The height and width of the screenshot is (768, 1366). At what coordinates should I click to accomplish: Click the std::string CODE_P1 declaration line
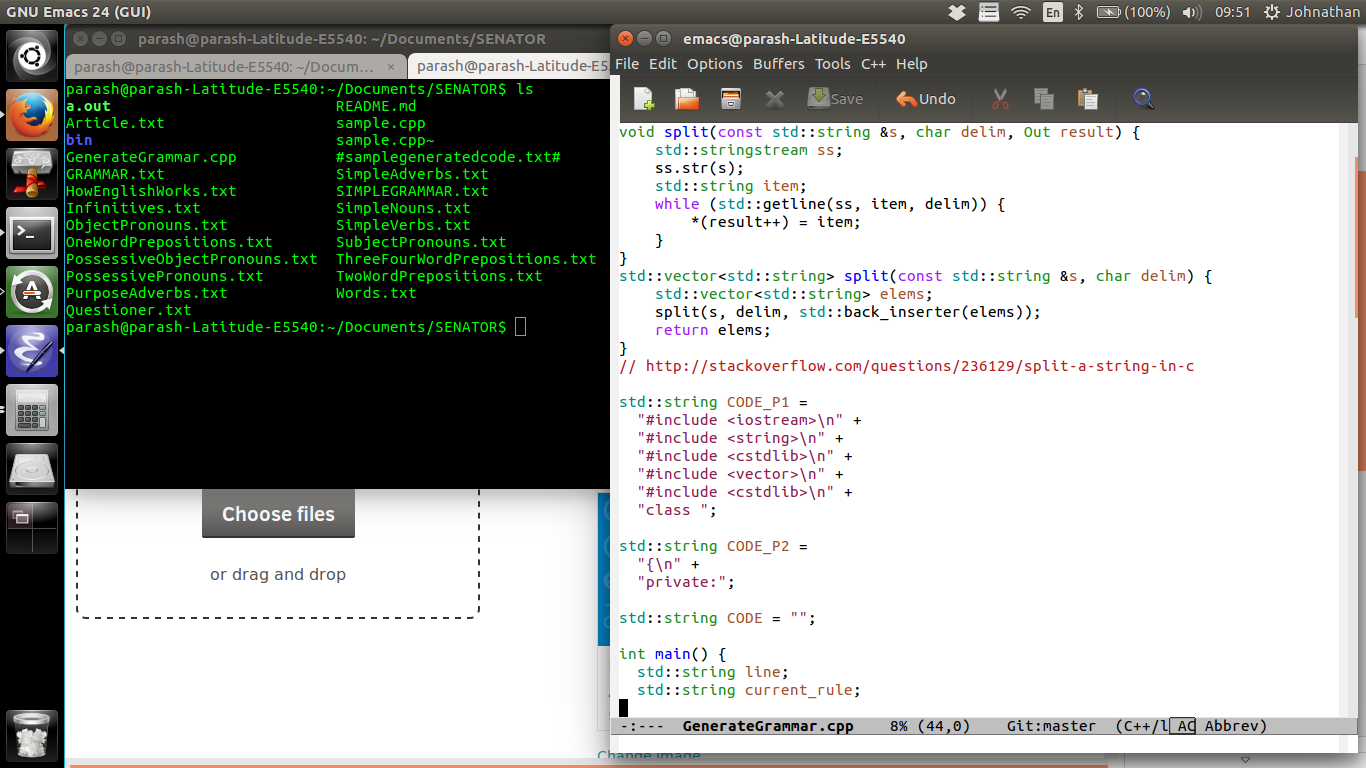point(713,402)
